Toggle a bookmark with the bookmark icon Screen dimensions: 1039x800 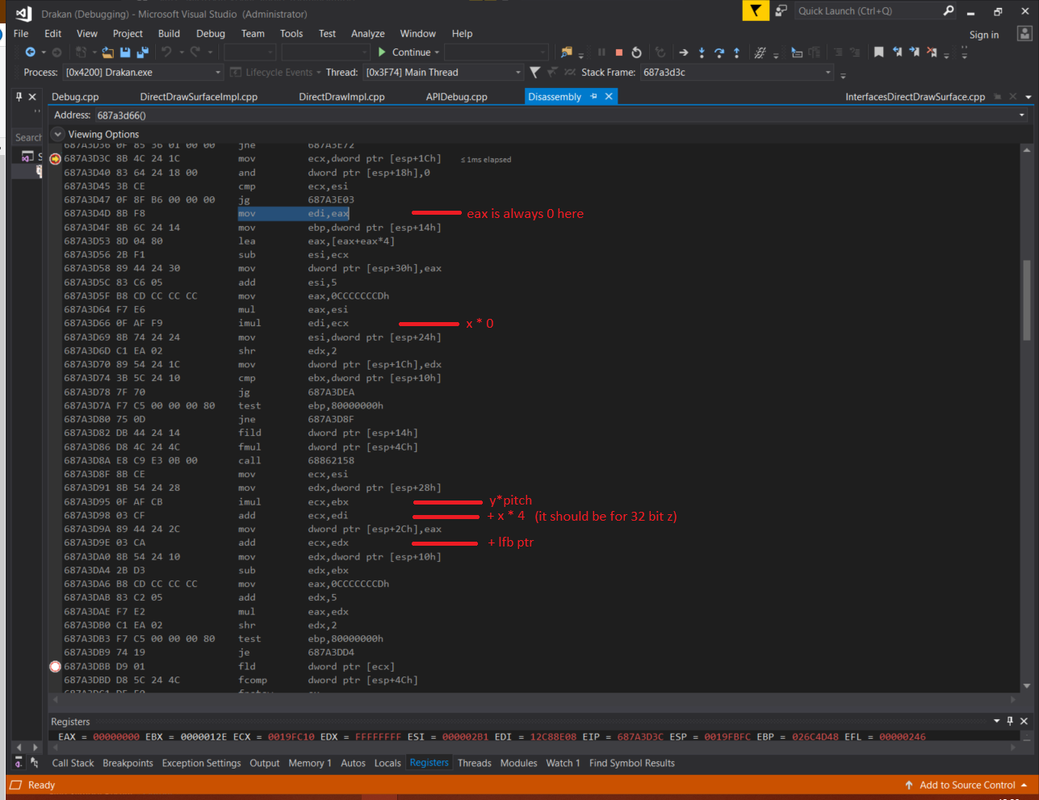click(x=879, y=52)
